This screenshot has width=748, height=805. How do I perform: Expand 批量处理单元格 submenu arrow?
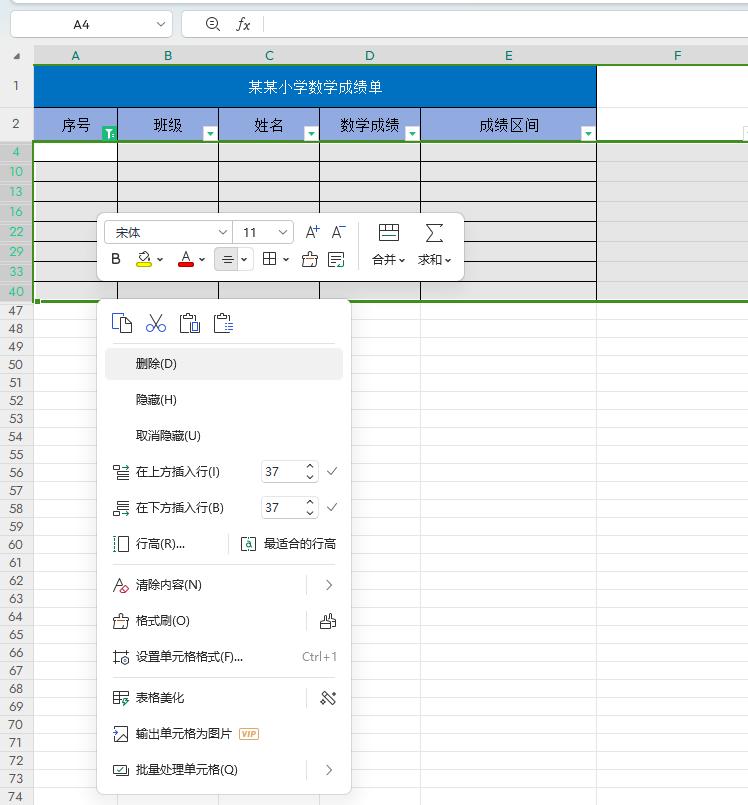329,770
